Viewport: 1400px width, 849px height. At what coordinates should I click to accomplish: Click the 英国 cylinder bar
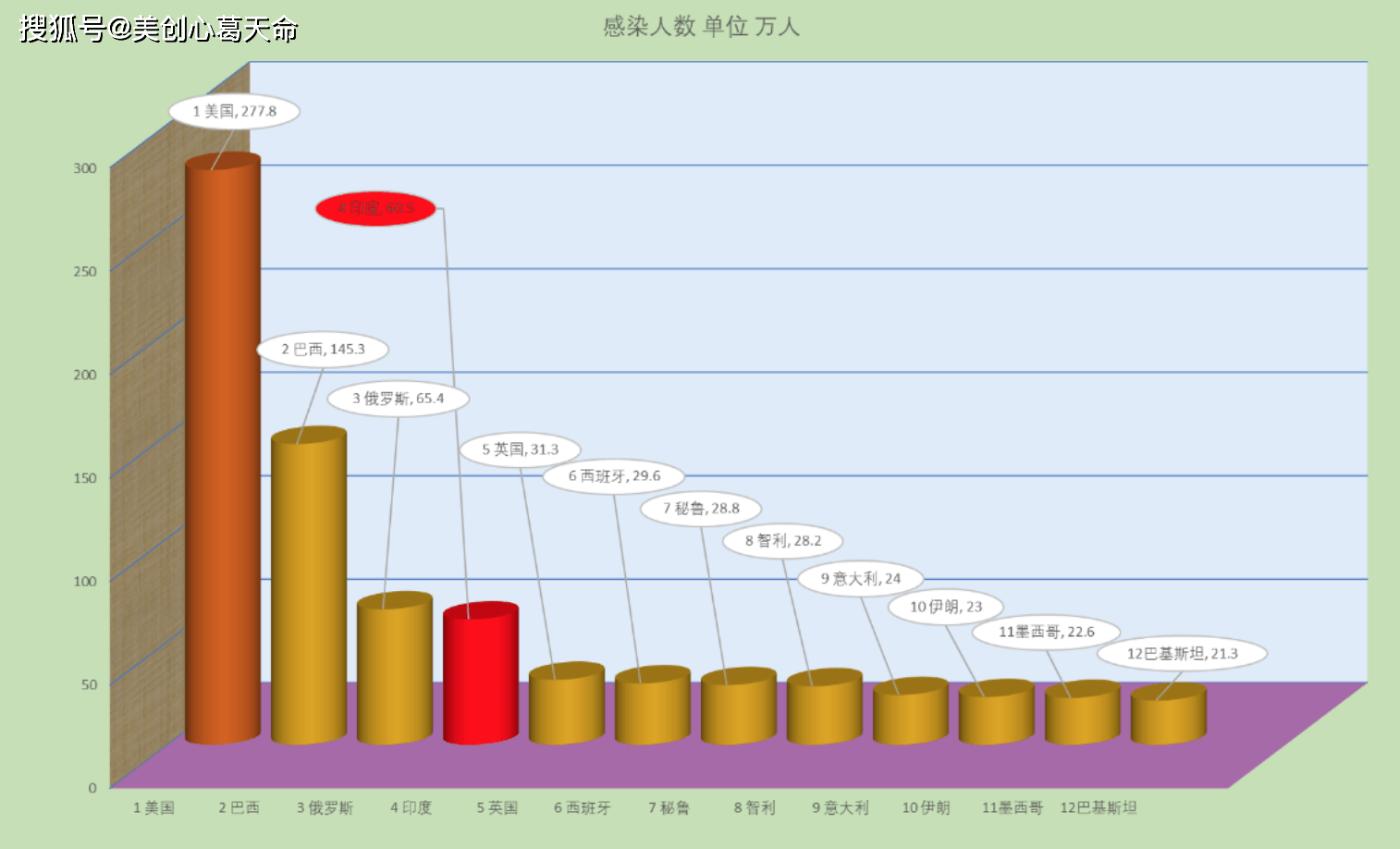tap(567, 704)
